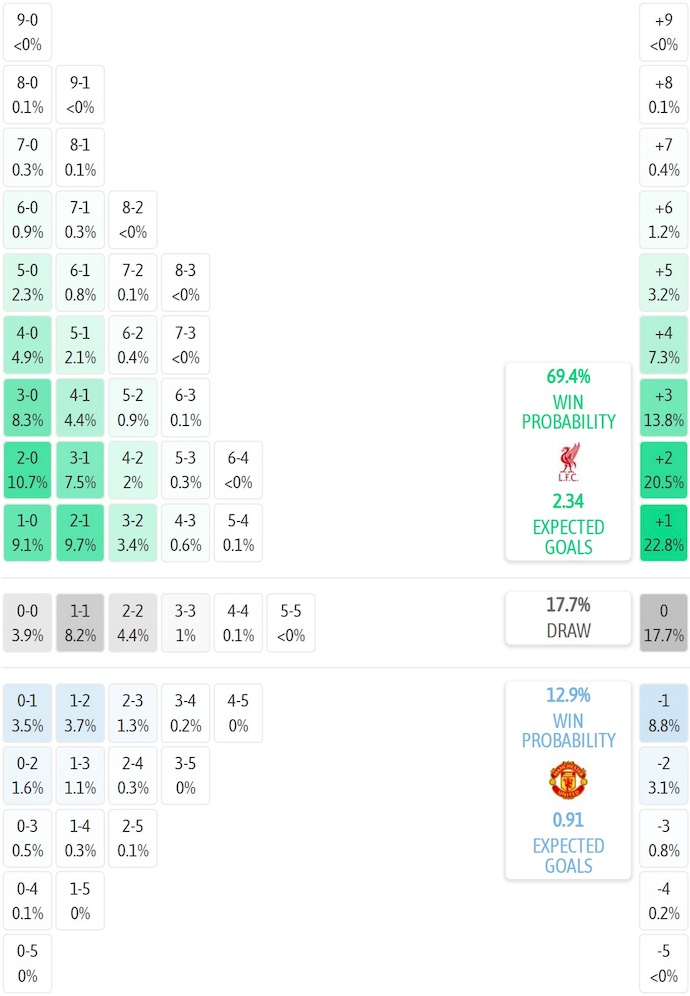Image resolution: width=690 pixels, height=996 pixels.
Task: Select the 5-5 draw cell
Action: point(290,622)
